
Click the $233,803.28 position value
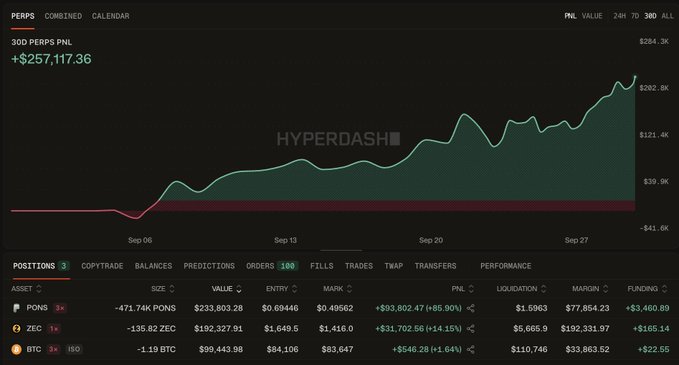point(218,308)
